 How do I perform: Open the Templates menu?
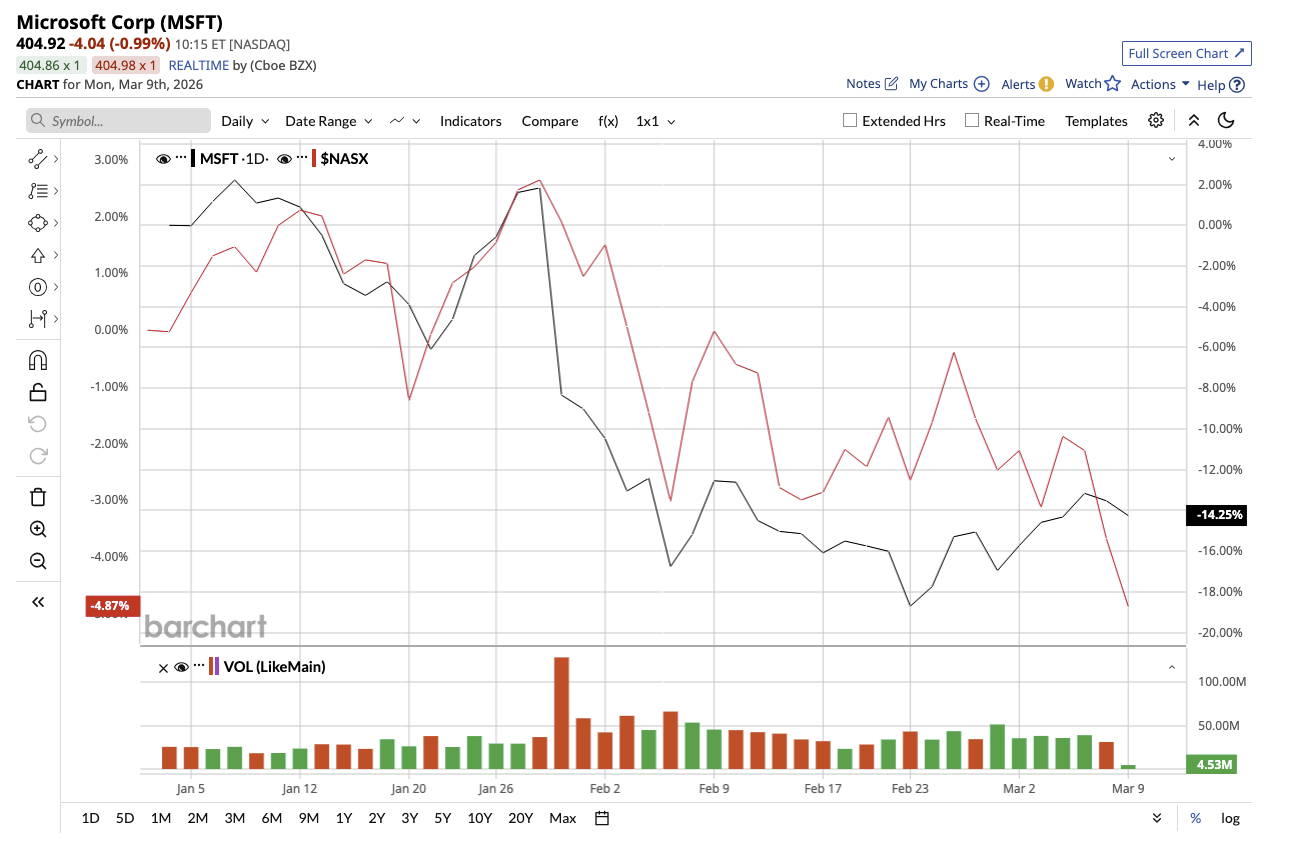tap(1096, 121)
